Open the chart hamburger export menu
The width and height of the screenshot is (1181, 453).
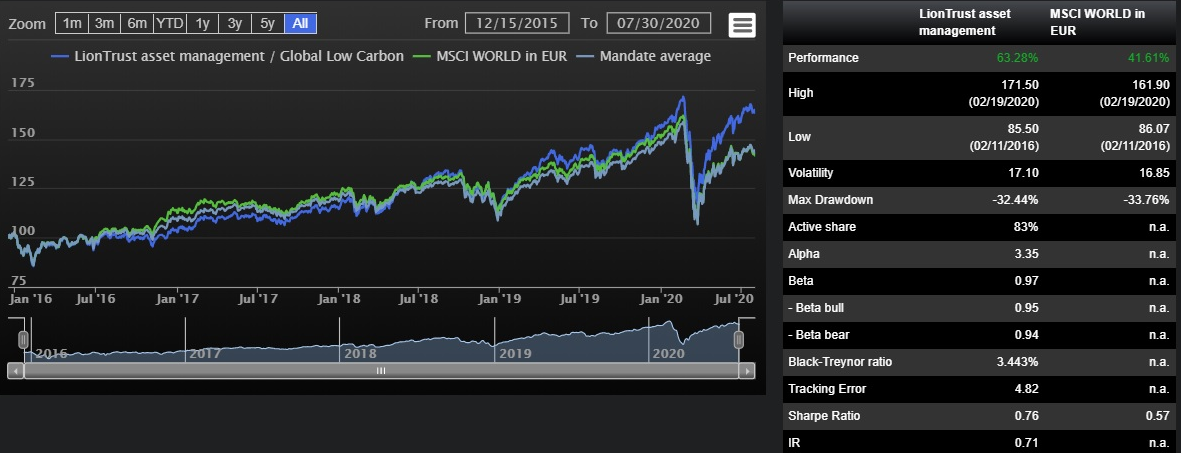point(742,25)
